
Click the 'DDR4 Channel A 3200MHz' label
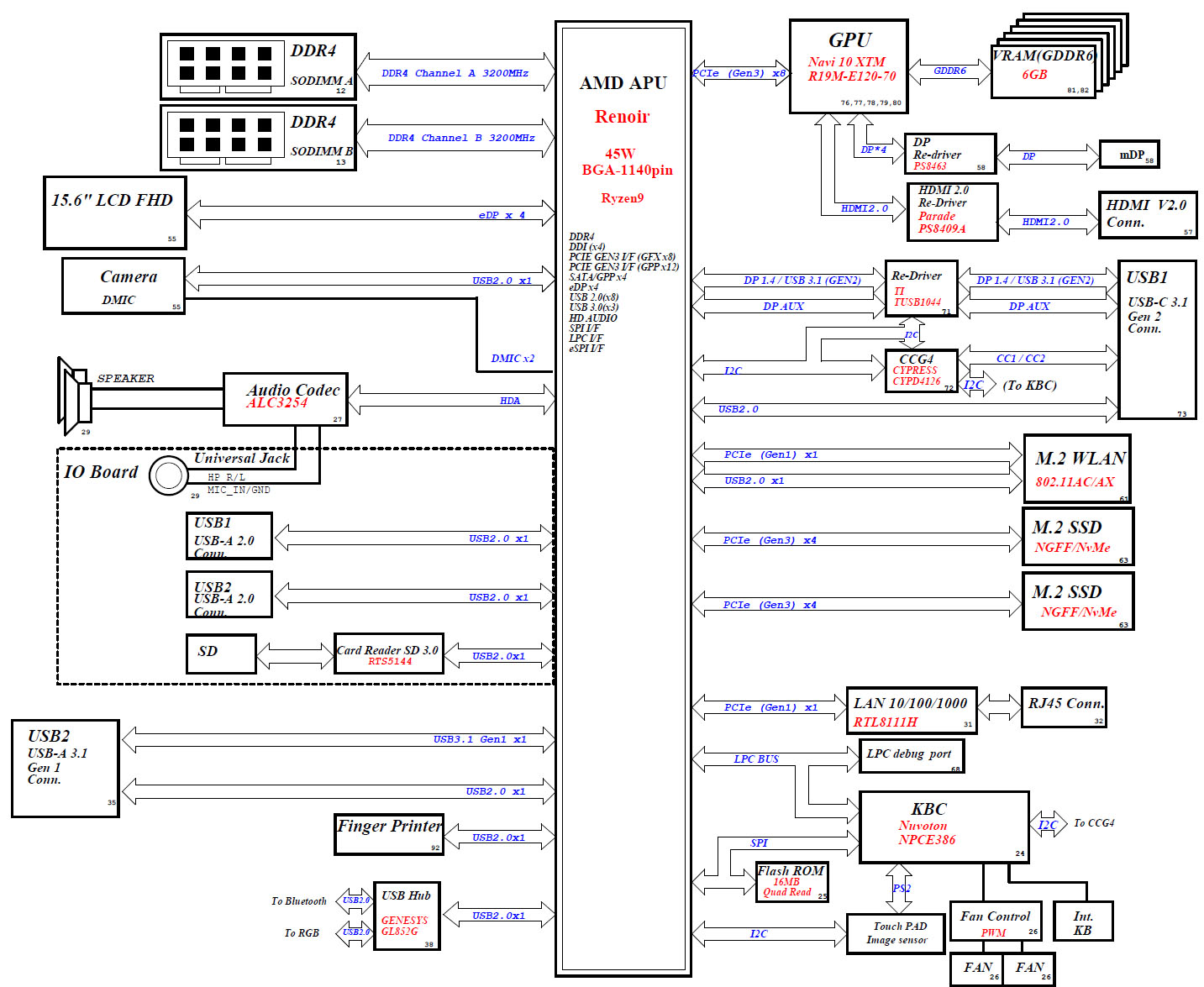[455, 73]
